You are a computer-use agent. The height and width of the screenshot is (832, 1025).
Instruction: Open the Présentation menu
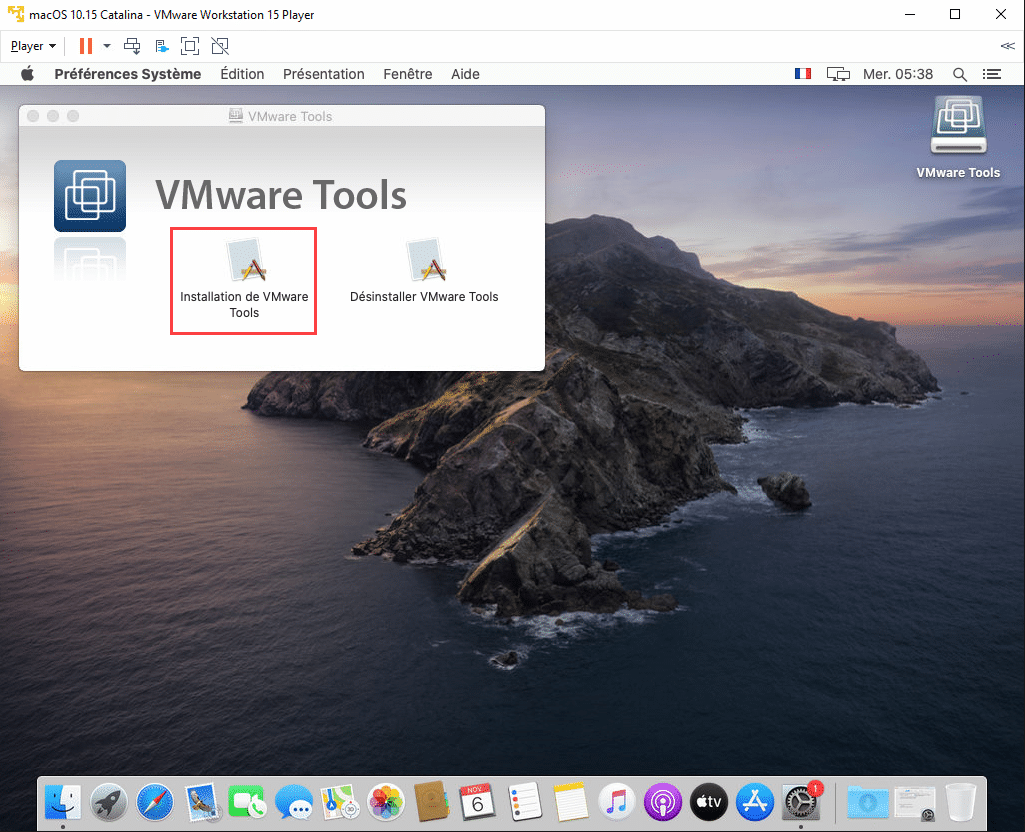click(324, 74)
